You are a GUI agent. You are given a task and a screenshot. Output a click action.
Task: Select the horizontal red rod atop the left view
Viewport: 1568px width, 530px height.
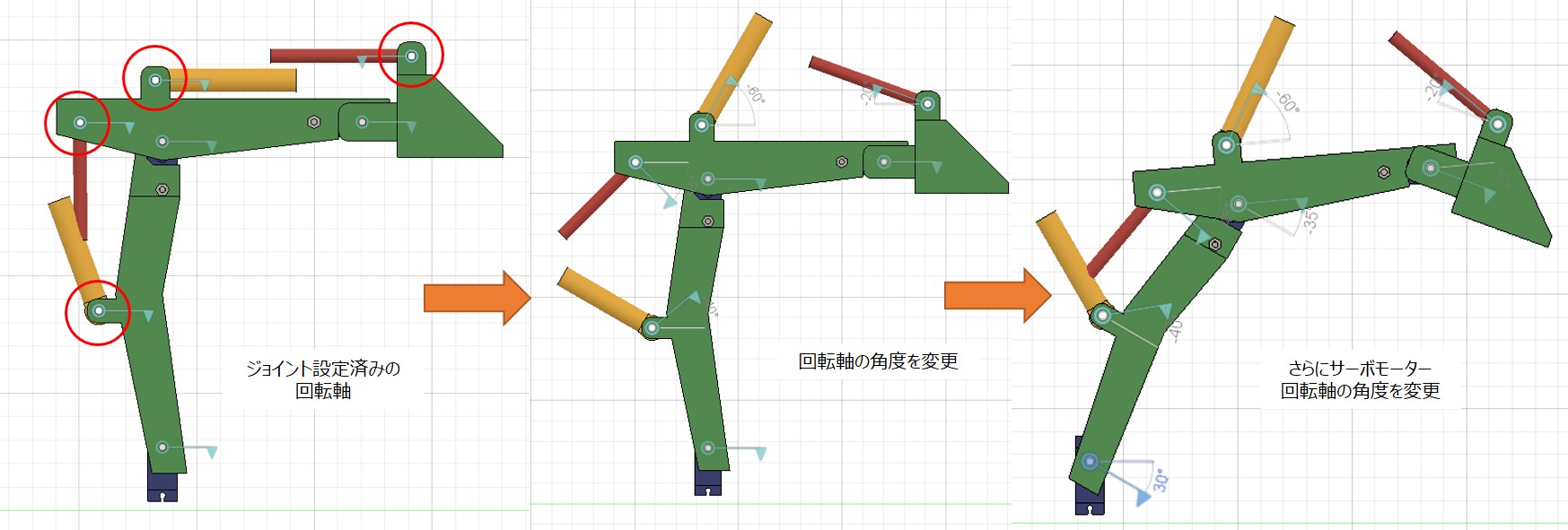(323, 56)
